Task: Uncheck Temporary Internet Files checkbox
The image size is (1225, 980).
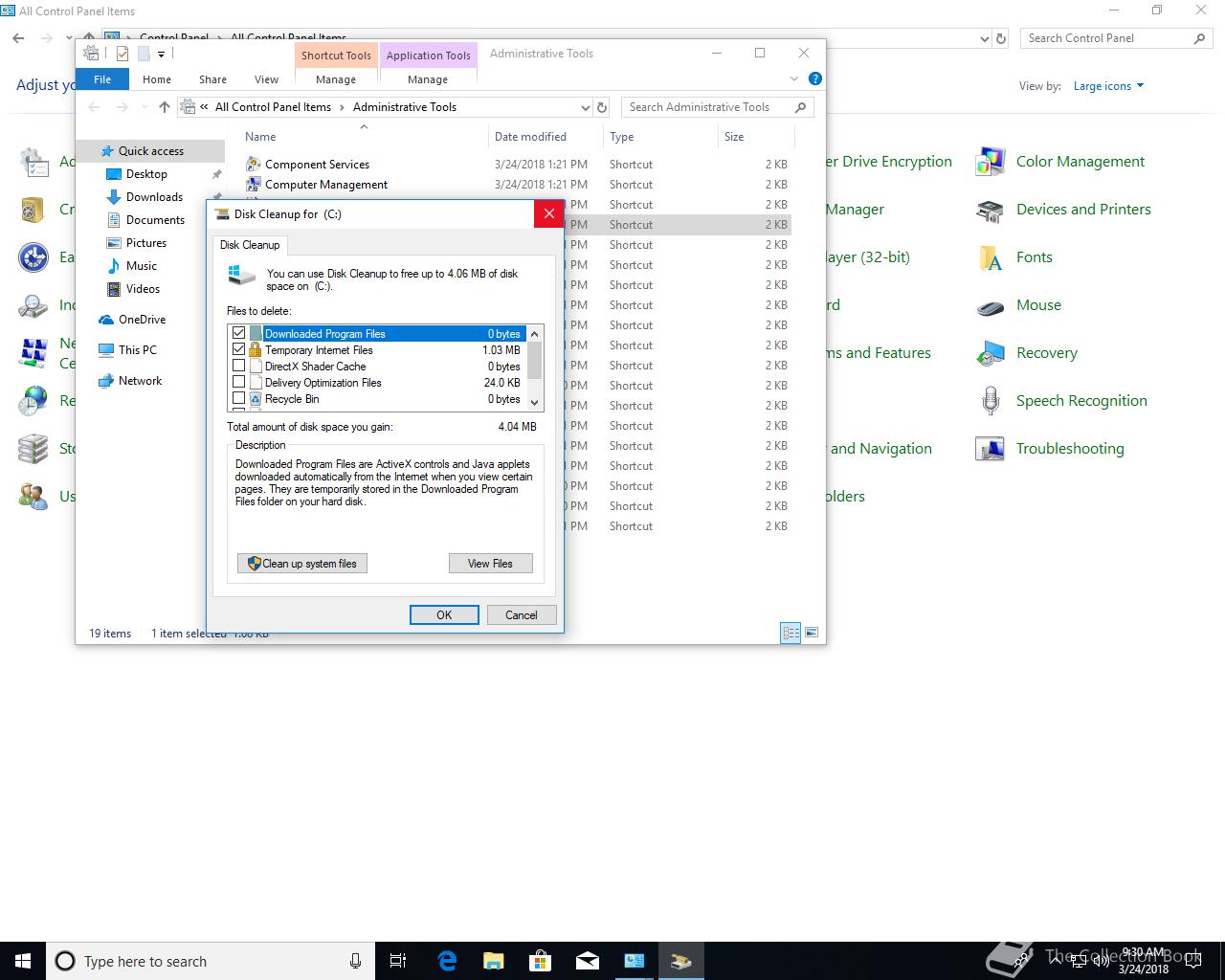Action: click(x=239, y=349)
